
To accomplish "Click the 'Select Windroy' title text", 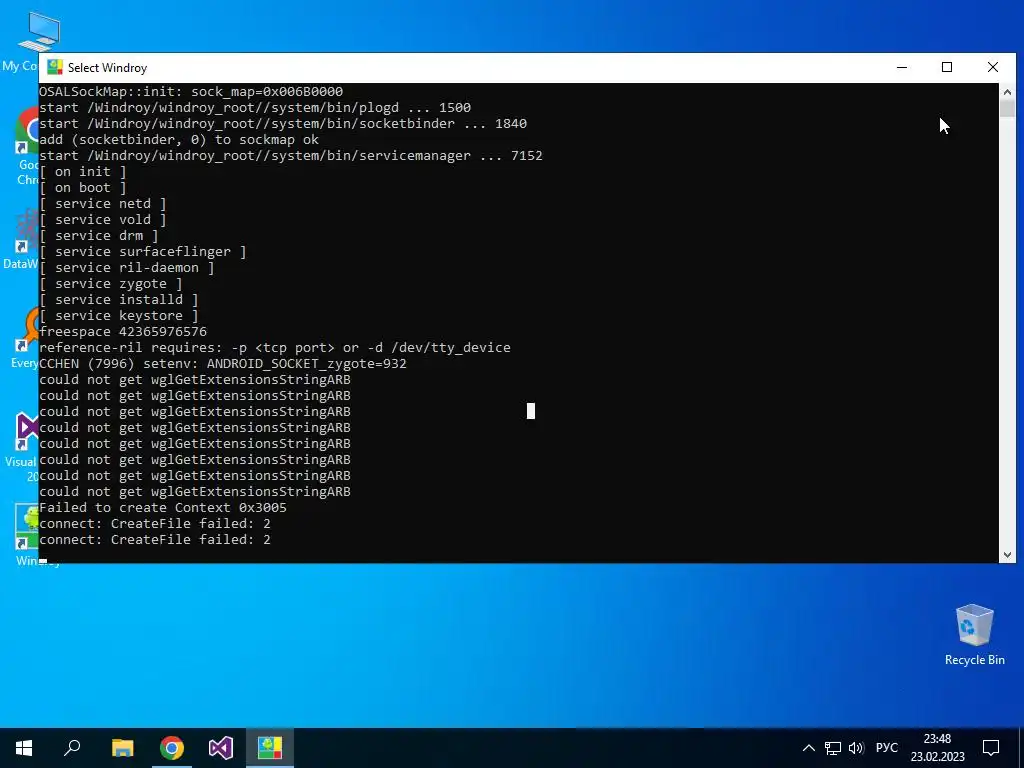I will (107, 68).
